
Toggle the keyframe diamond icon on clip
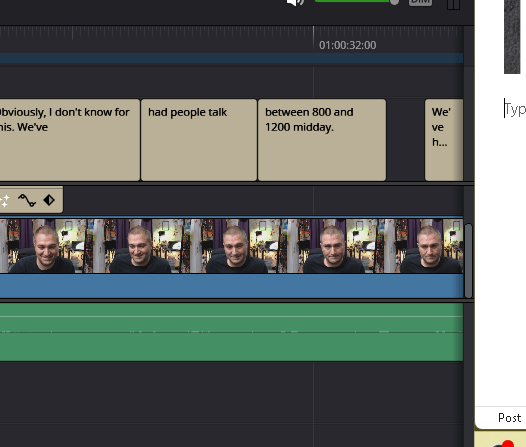(x=49, y=200)
